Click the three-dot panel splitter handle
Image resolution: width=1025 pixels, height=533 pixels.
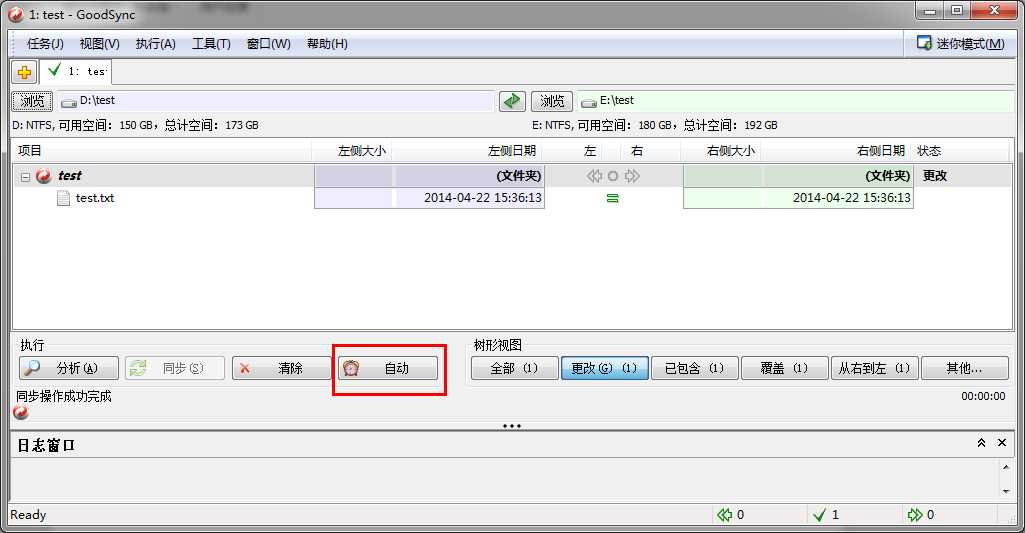(512, 426)
